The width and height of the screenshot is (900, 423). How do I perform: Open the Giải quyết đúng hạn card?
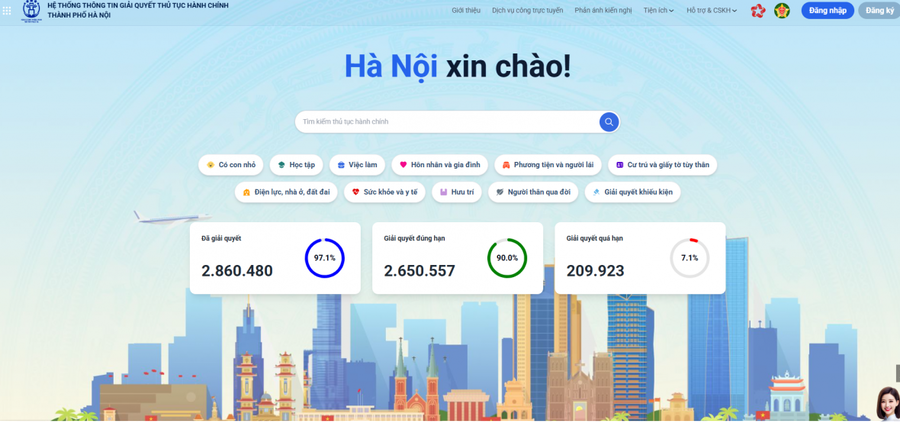(x=457, y=258)
